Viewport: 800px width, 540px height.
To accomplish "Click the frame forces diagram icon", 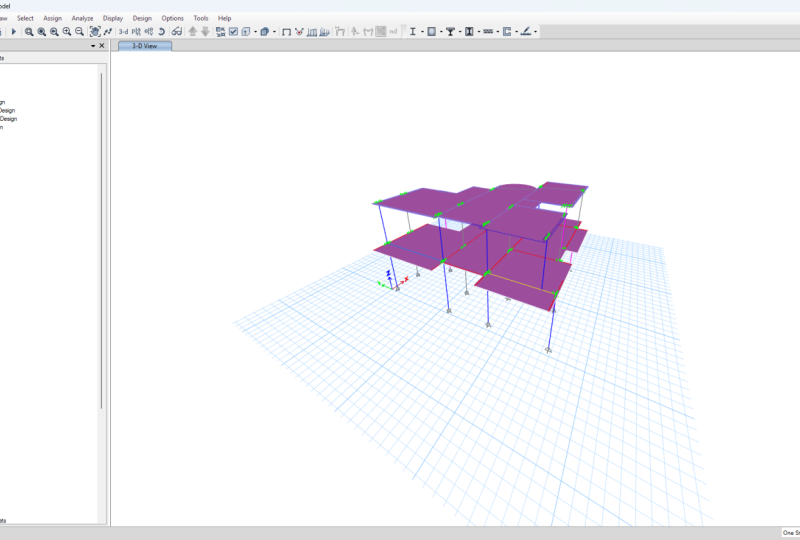I will point(324,32).
